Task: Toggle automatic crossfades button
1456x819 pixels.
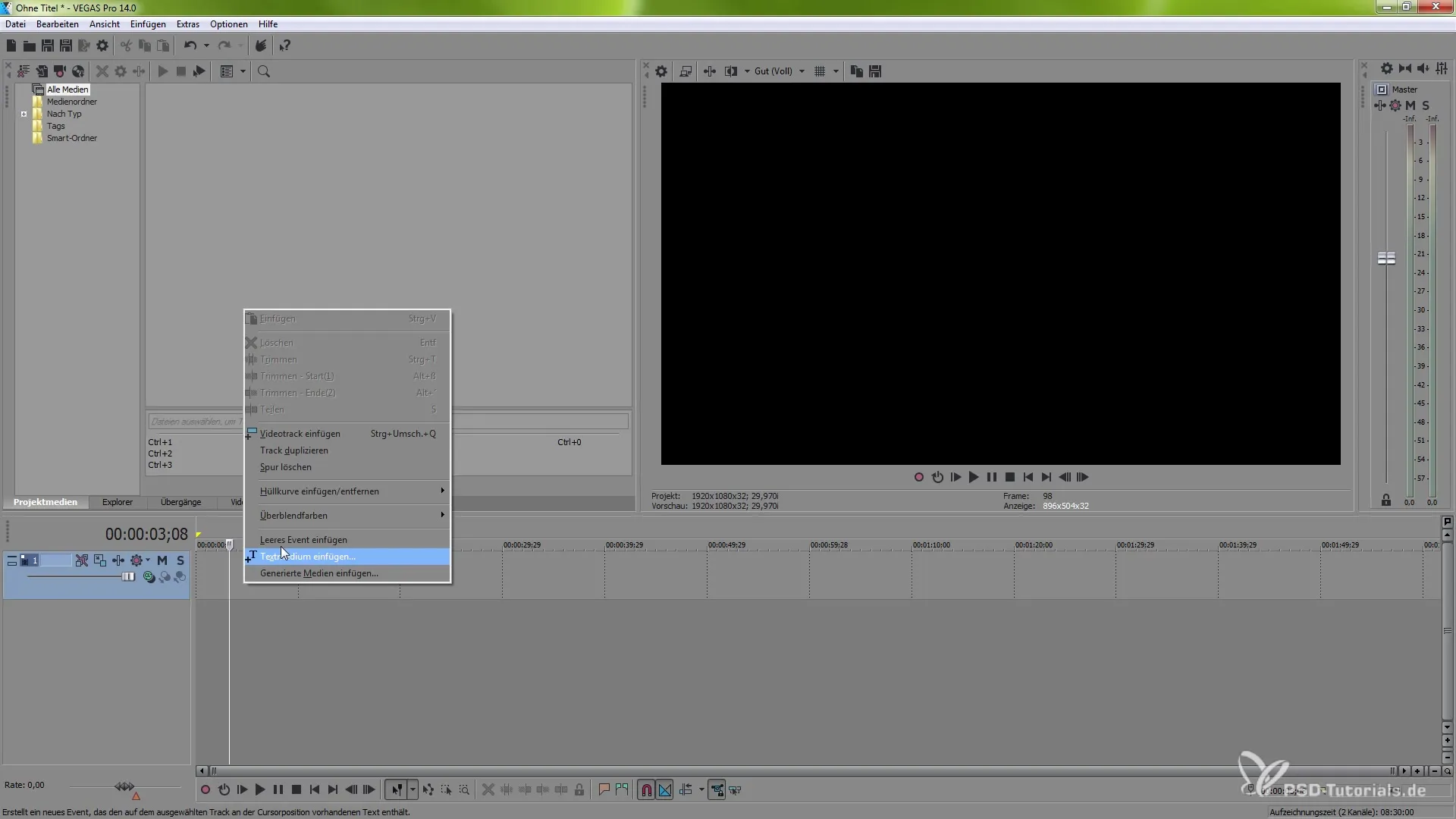Action: coord(665,790)
